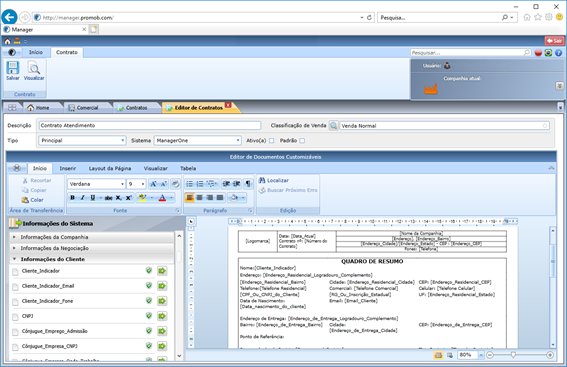Click Localizar to find text

[274, 180]
